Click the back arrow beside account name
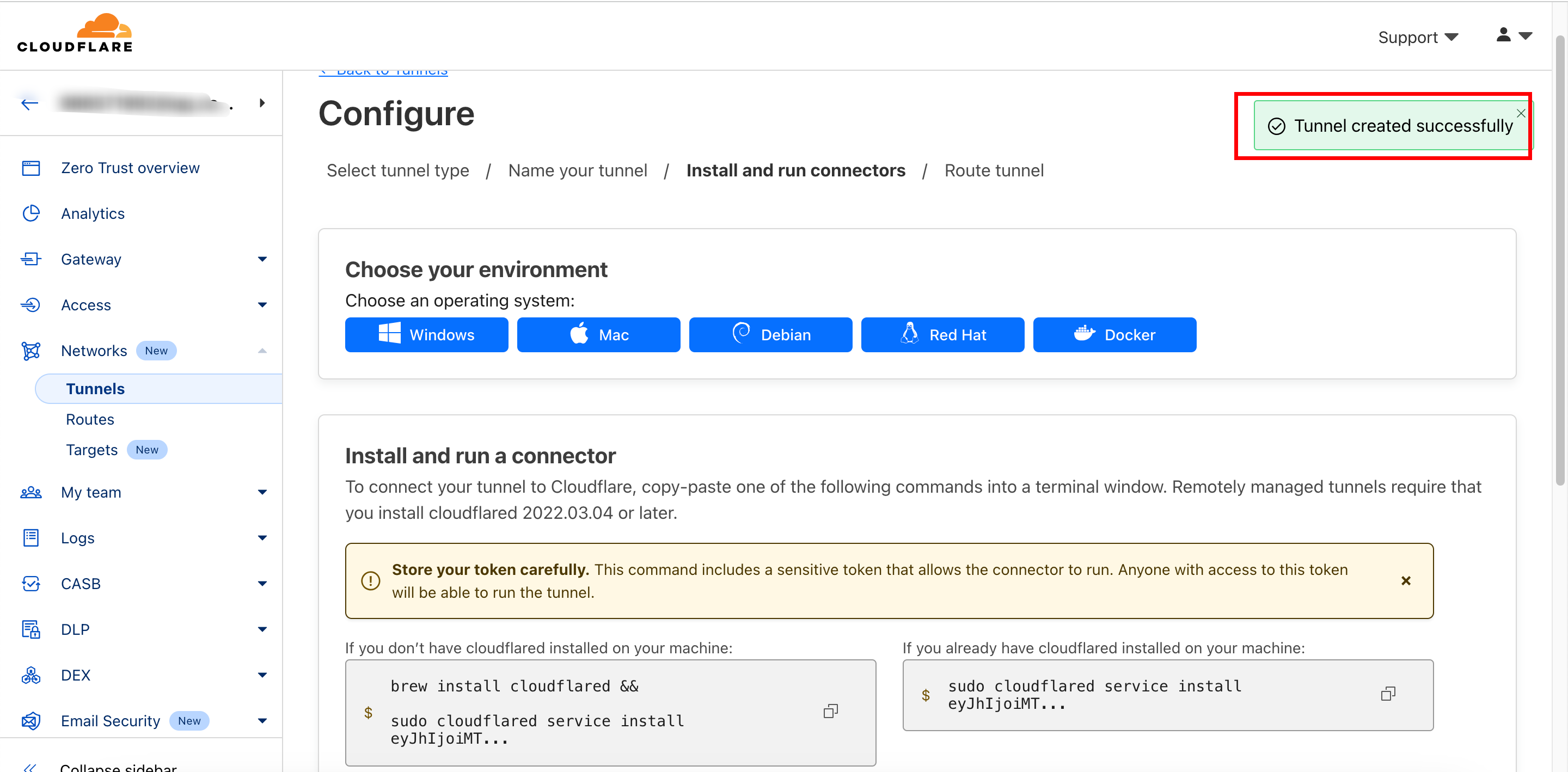The width and height of the screenshot is (1568, 772). (29, 103)
